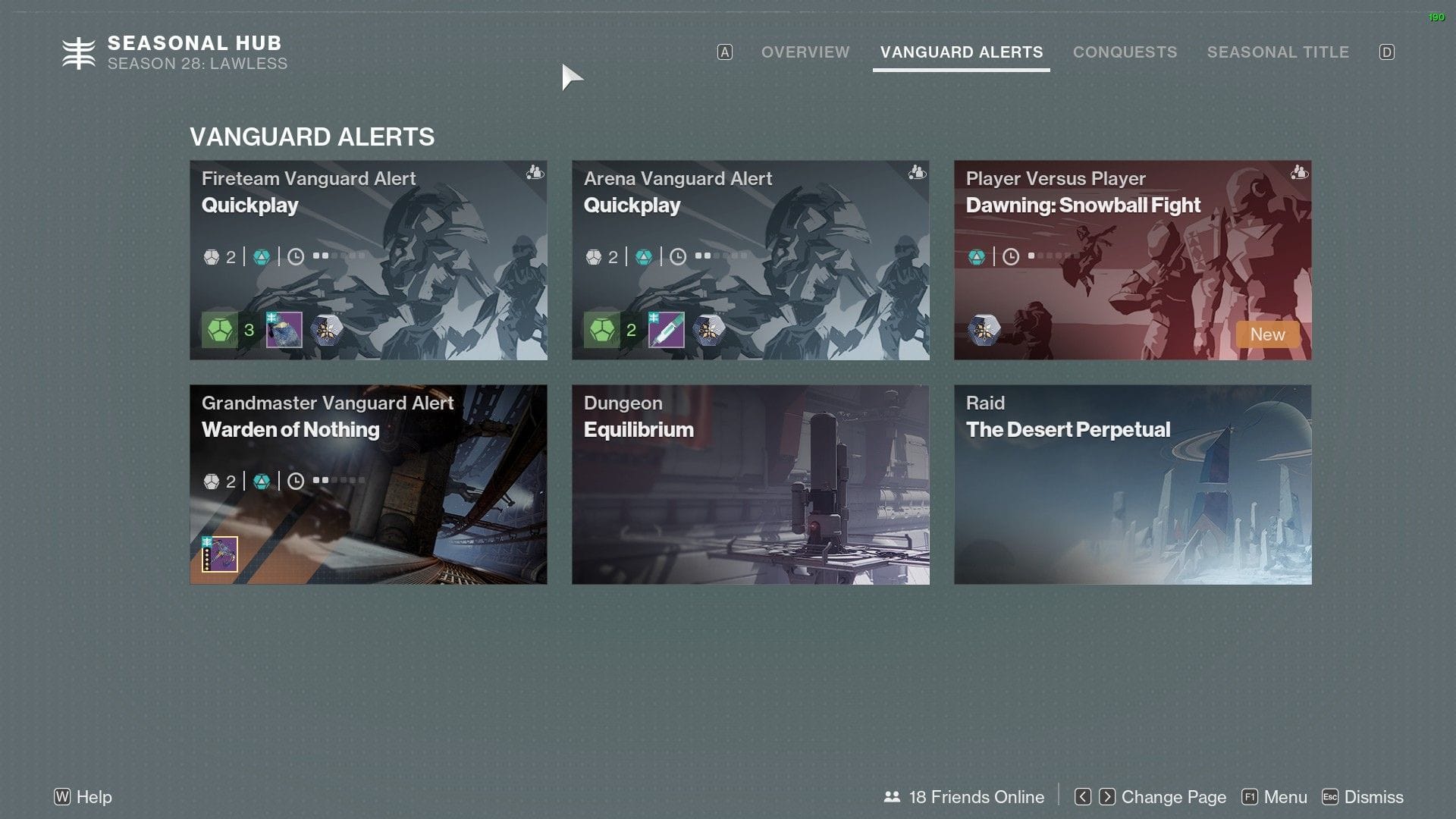Viewport: 1456px width, 819px height.
Task: Click the engram icon showing 2 on Arena Quickplay
Action: (601, 329)
